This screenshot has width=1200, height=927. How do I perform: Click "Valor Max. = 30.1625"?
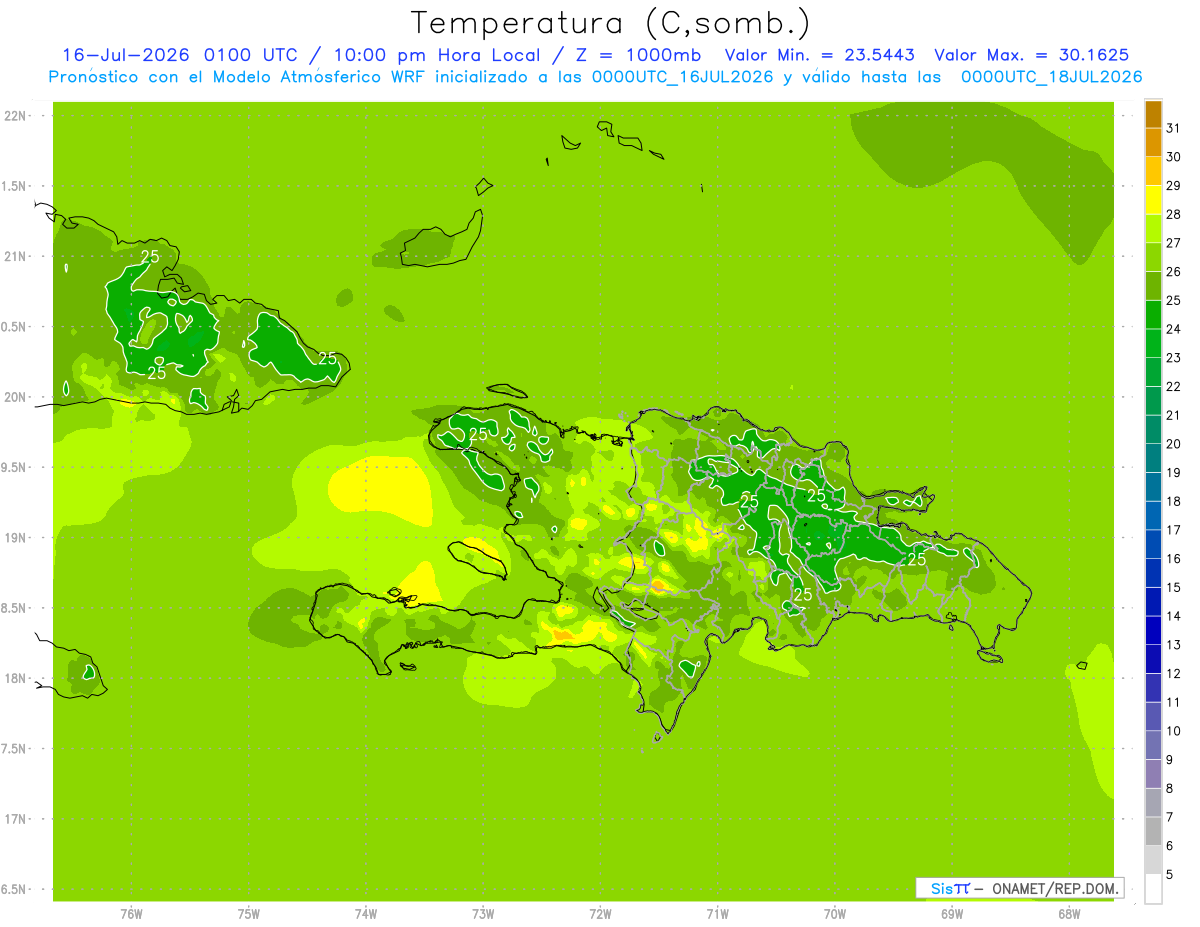coord(1032,55)
